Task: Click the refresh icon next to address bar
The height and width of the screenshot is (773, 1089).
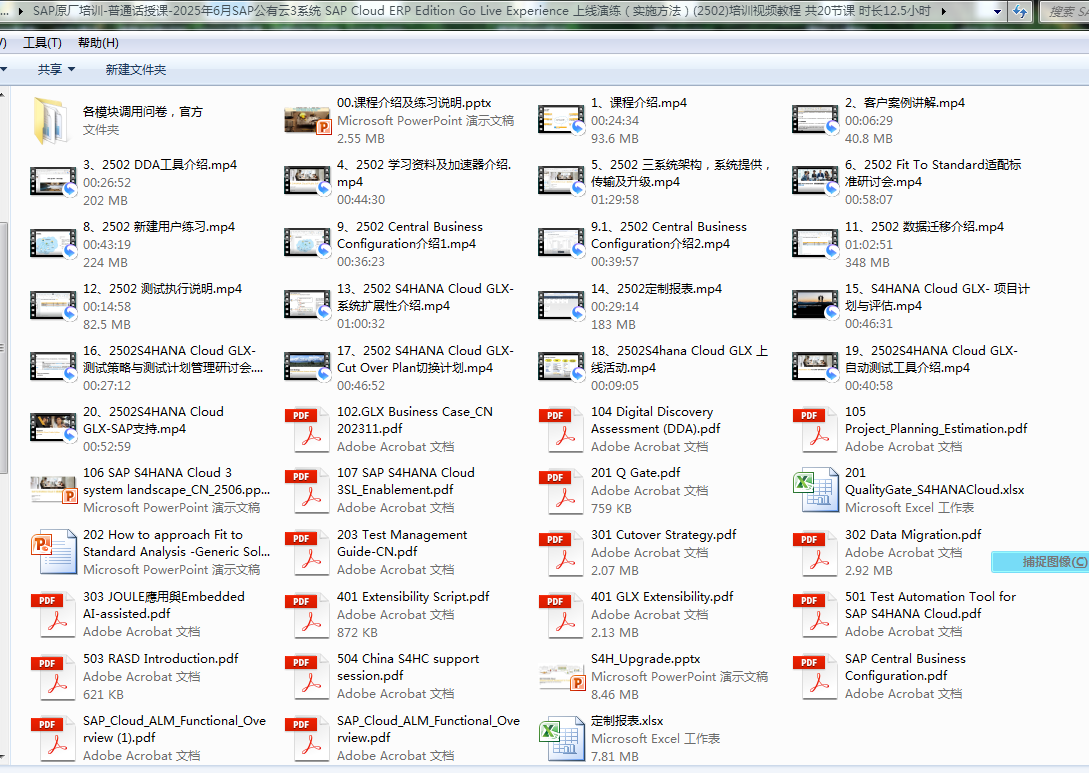Action: tap(1019, 11)
